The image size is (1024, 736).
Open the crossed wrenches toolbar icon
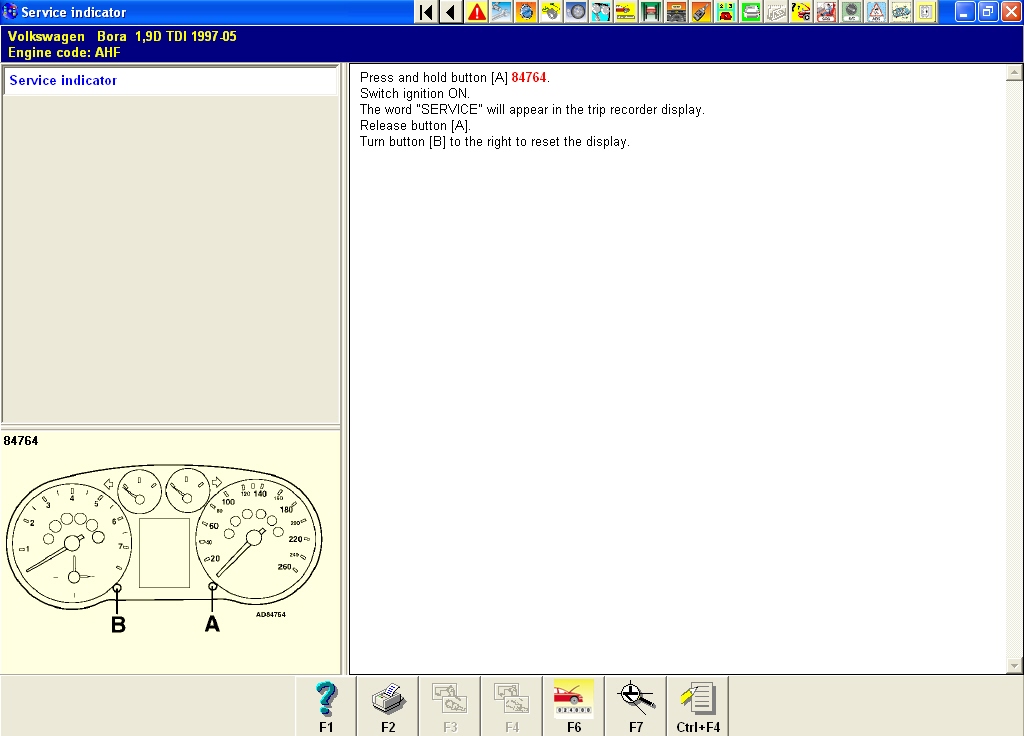[x=502, y=12]
